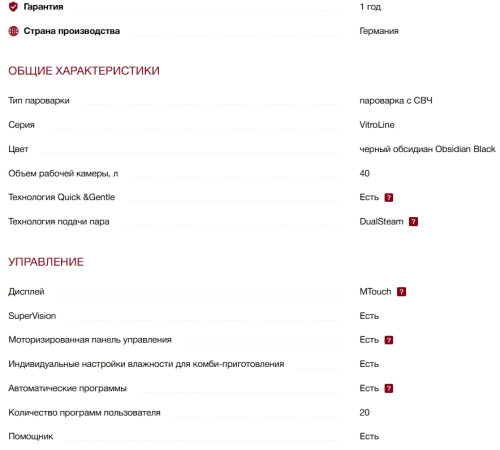Image resolution: width=500 pixels, height=450 pixels.
Task: Click the ОБЩИЕ ХАРАКТЕРИСТИКИ section heading
Action: (84, 71)
